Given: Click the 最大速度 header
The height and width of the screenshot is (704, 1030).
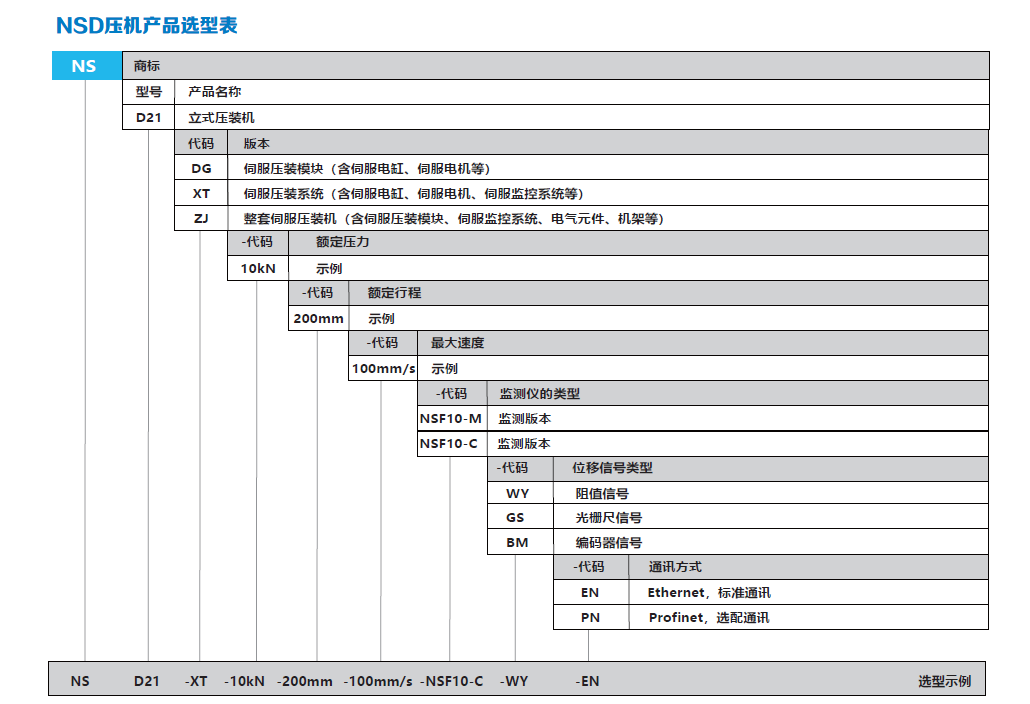Looking at the screenshot, I should coord(457,343).
